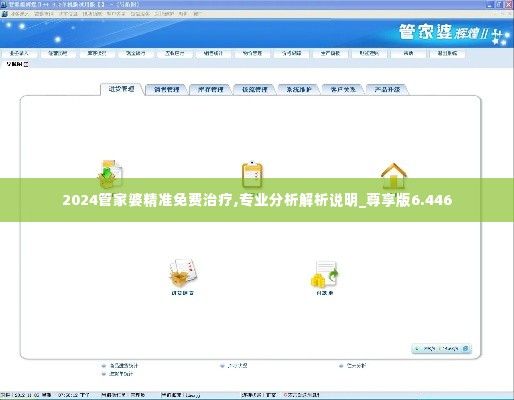
Task: Open the cardboard box with papers icon
Action: pos(183,273)
